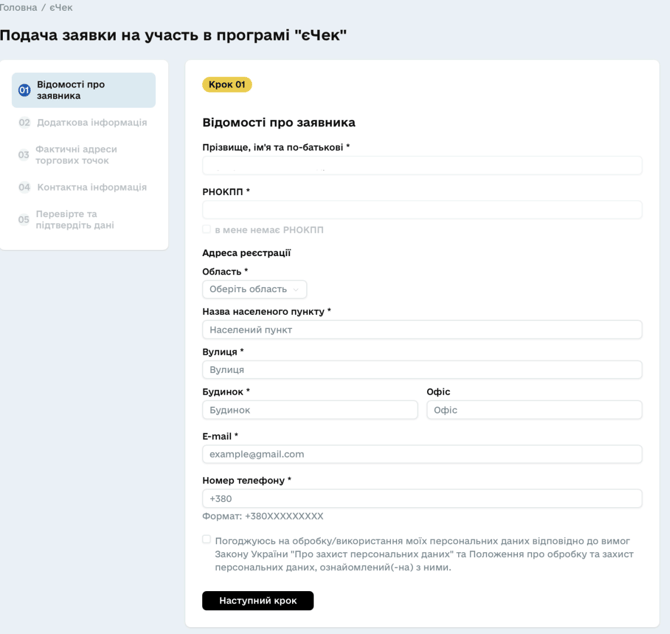Focus the РНОКПП input field
Image resolution: width=670 pixels, height=634 pixels.
422,210
